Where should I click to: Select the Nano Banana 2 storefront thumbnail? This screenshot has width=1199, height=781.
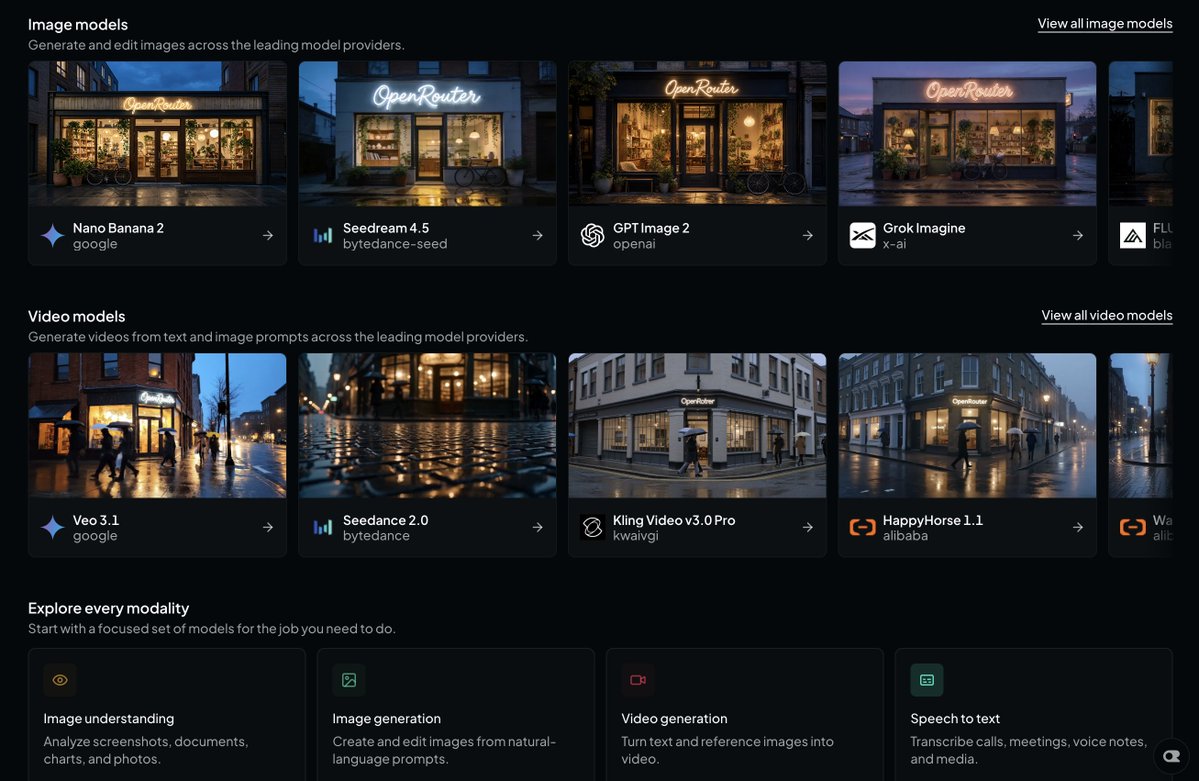[x=158, y=134]
